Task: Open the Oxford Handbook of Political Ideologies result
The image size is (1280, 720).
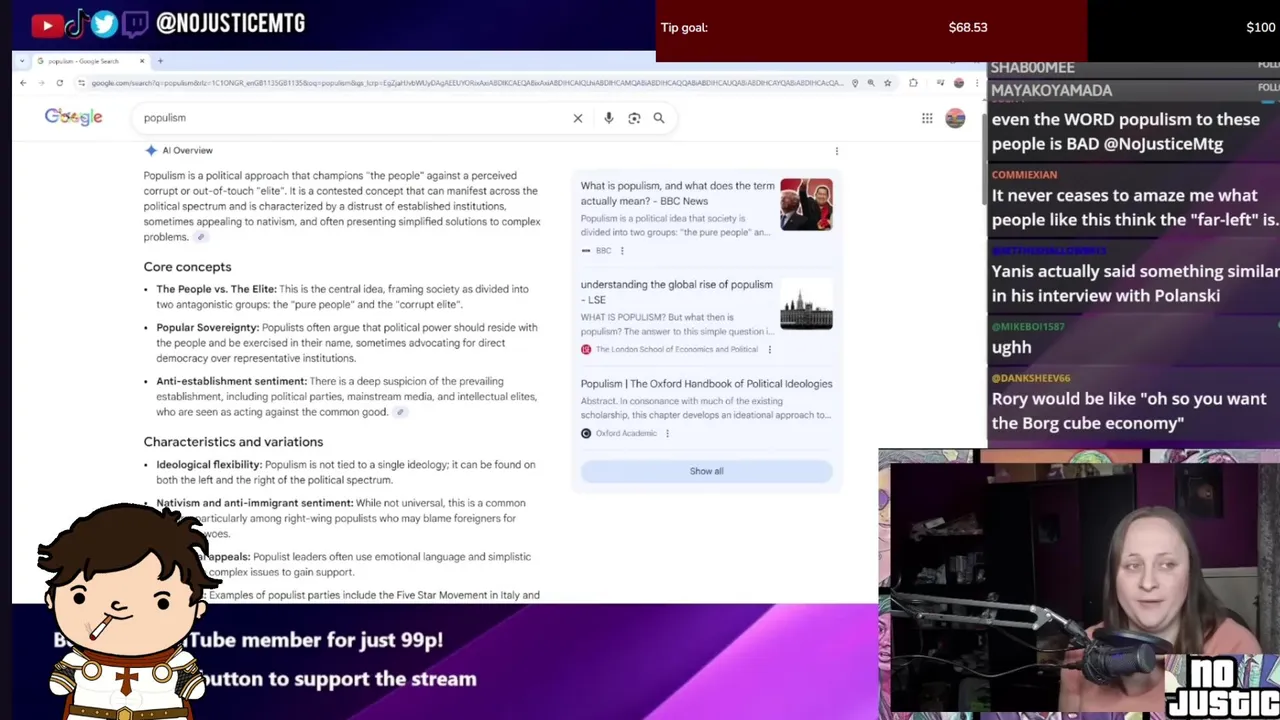Action: 706,384
